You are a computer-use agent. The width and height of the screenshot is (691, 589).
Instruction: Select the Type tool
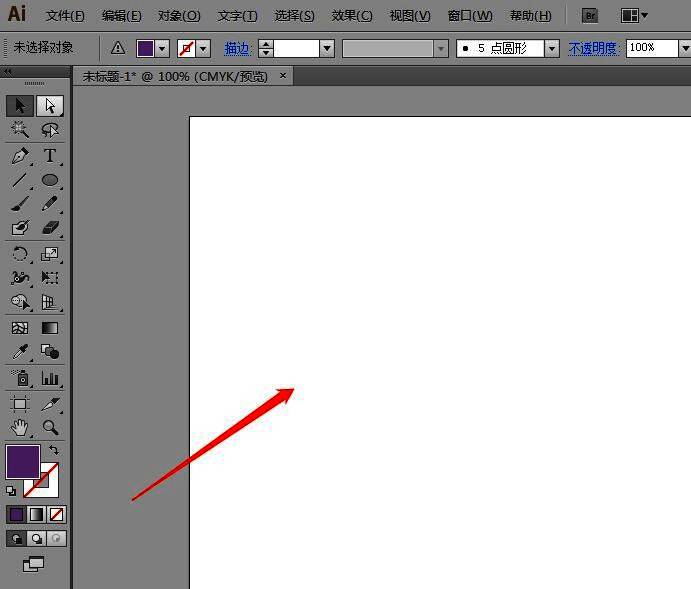click(49, 156)
